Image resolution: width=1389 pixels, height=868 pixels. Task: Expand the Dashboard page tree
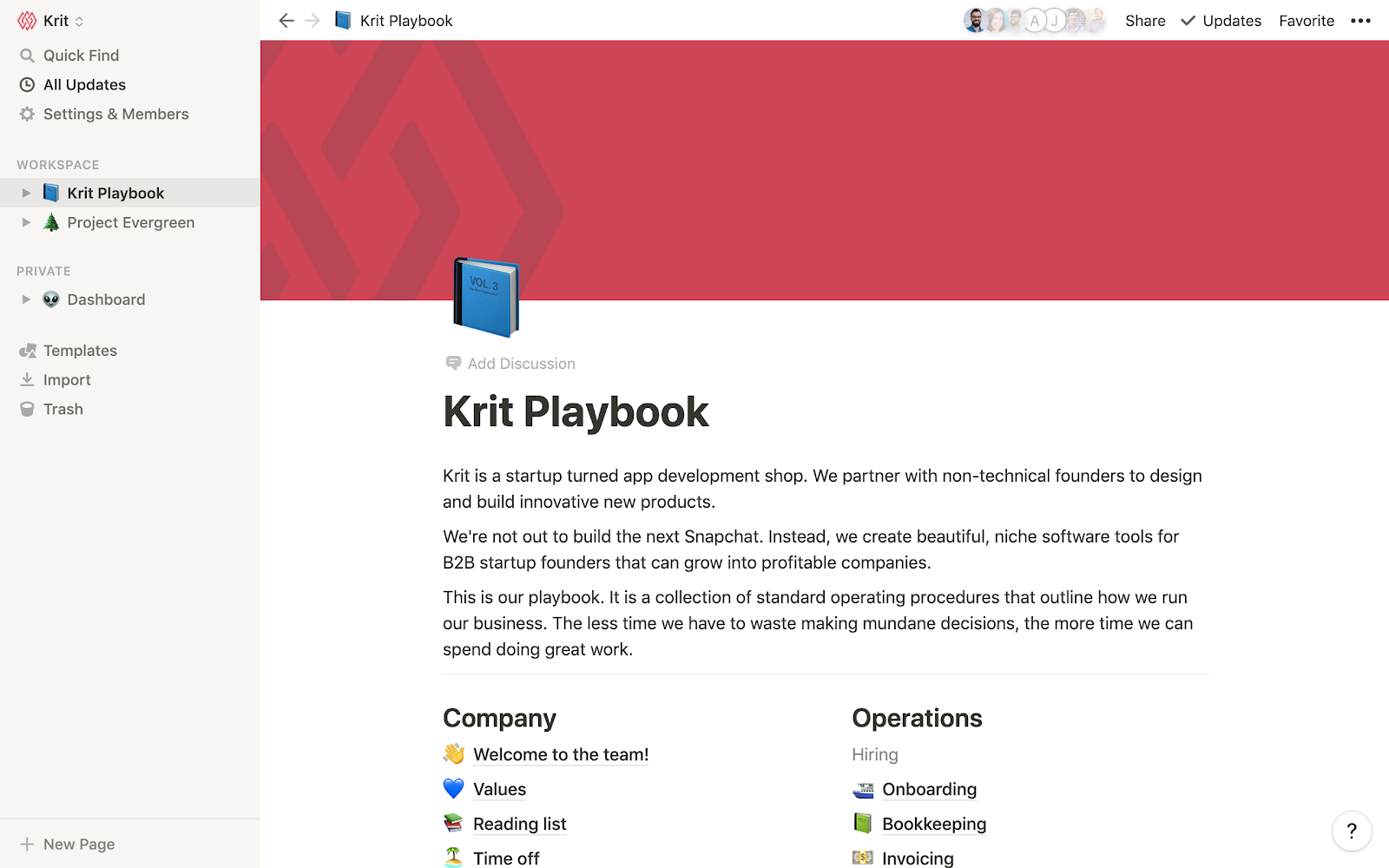click(26, 300)
